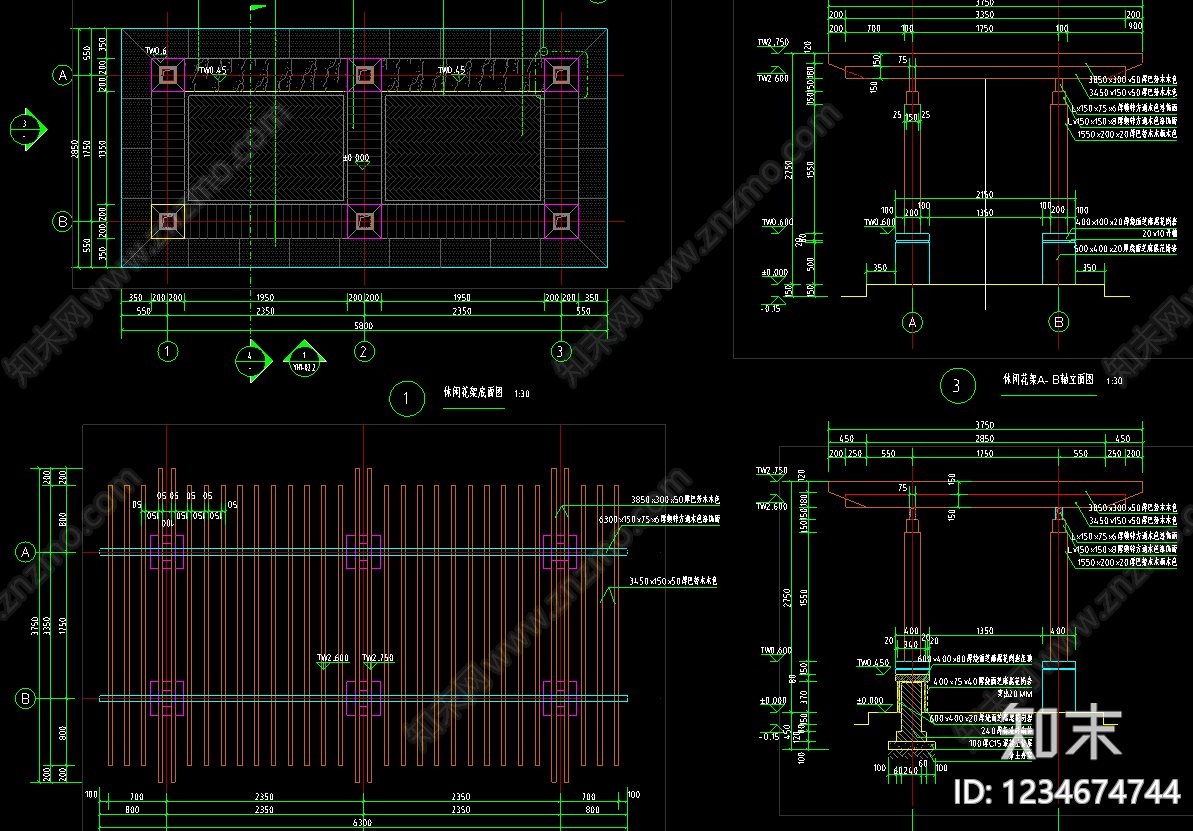The image size is (1193, 831).
Task: Click the TW0.450 level mark in section drawing
Action: pos(873,663)
